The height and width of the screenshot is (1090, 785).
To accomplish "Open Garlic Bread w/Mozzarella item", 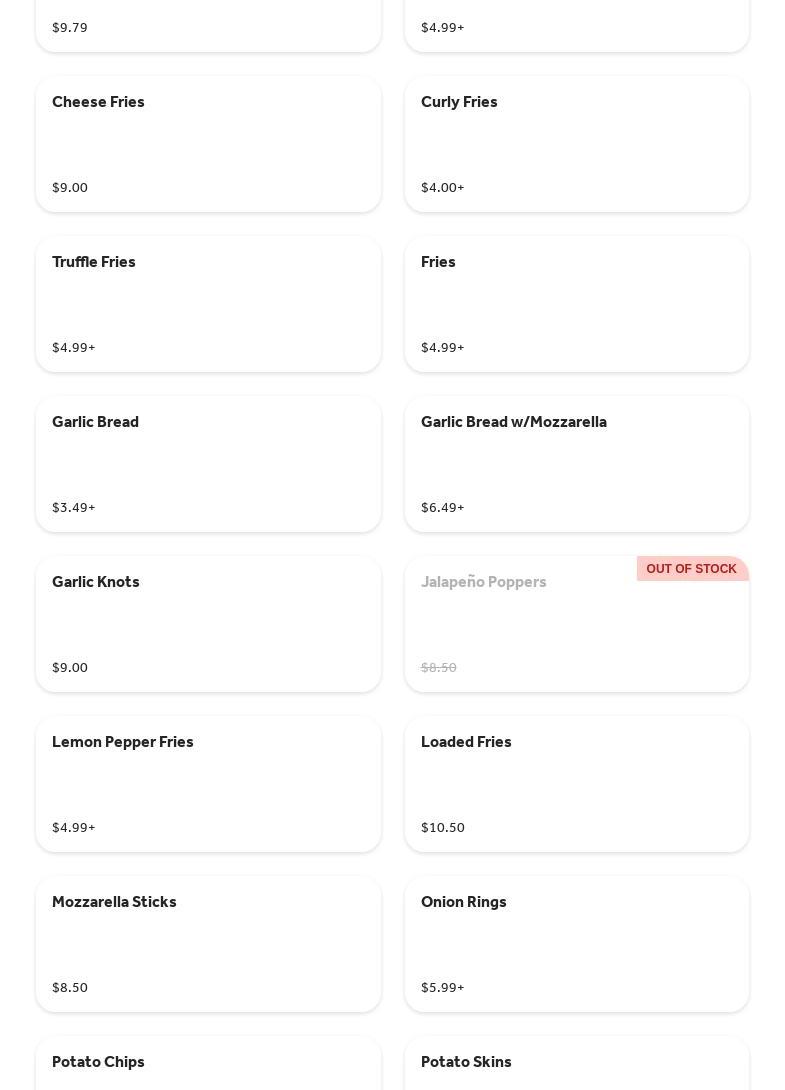I will tap(576, 464).
